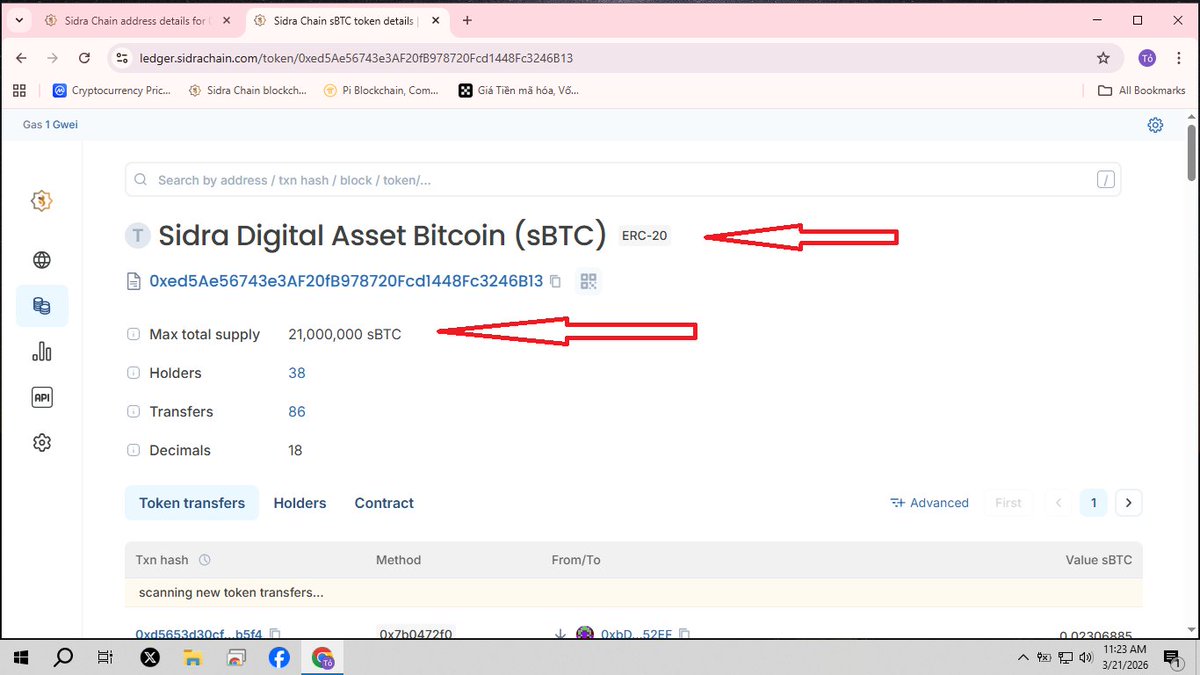Open Facebook from the taskbar
Viewport: 1200px width, 675px height.
(279, 657)
